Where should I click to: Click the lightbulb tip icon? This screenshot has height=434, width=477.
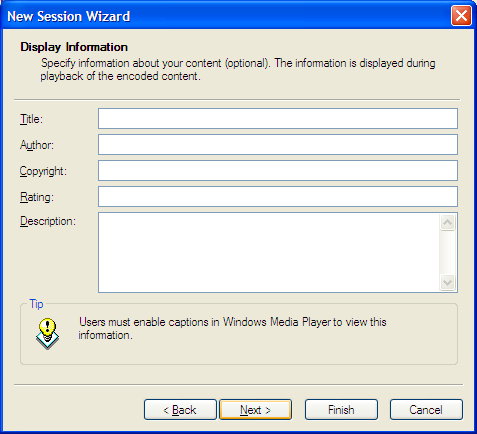click(47, 333)
